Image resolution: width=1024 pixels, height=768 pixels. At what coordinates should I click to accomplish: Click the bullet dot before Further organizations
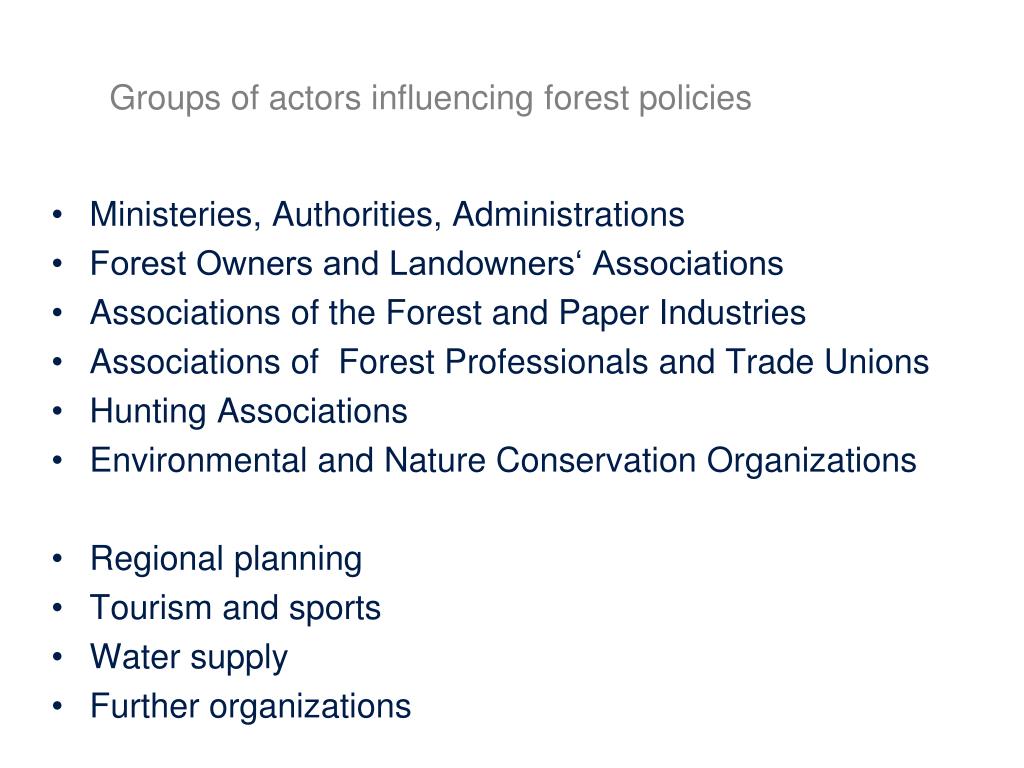click(57, 706)
